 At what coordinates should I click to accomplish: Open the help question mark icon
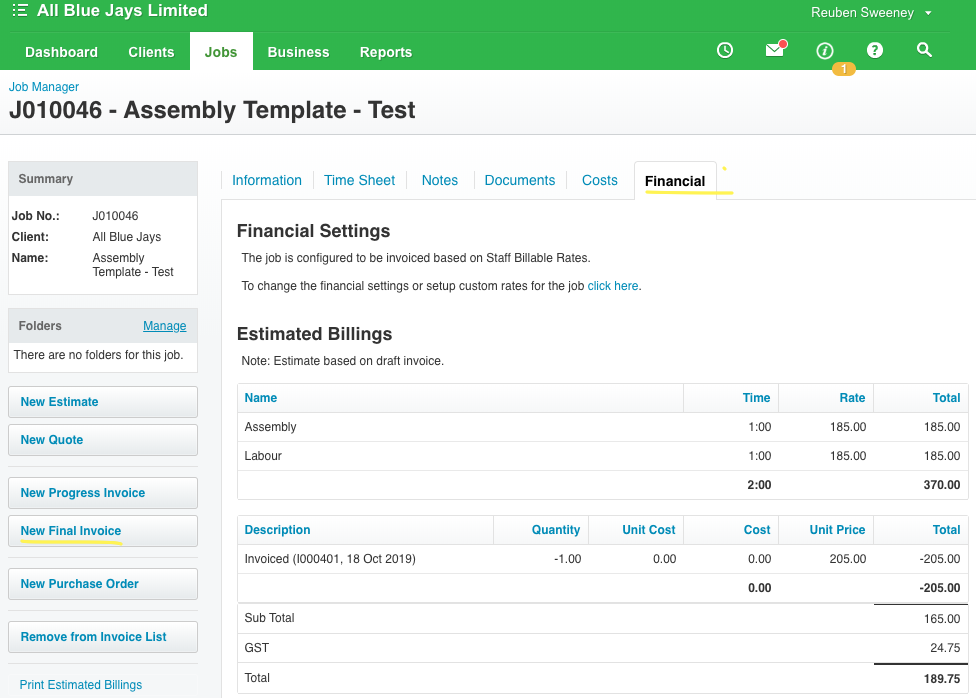click(x=875, y=50)
